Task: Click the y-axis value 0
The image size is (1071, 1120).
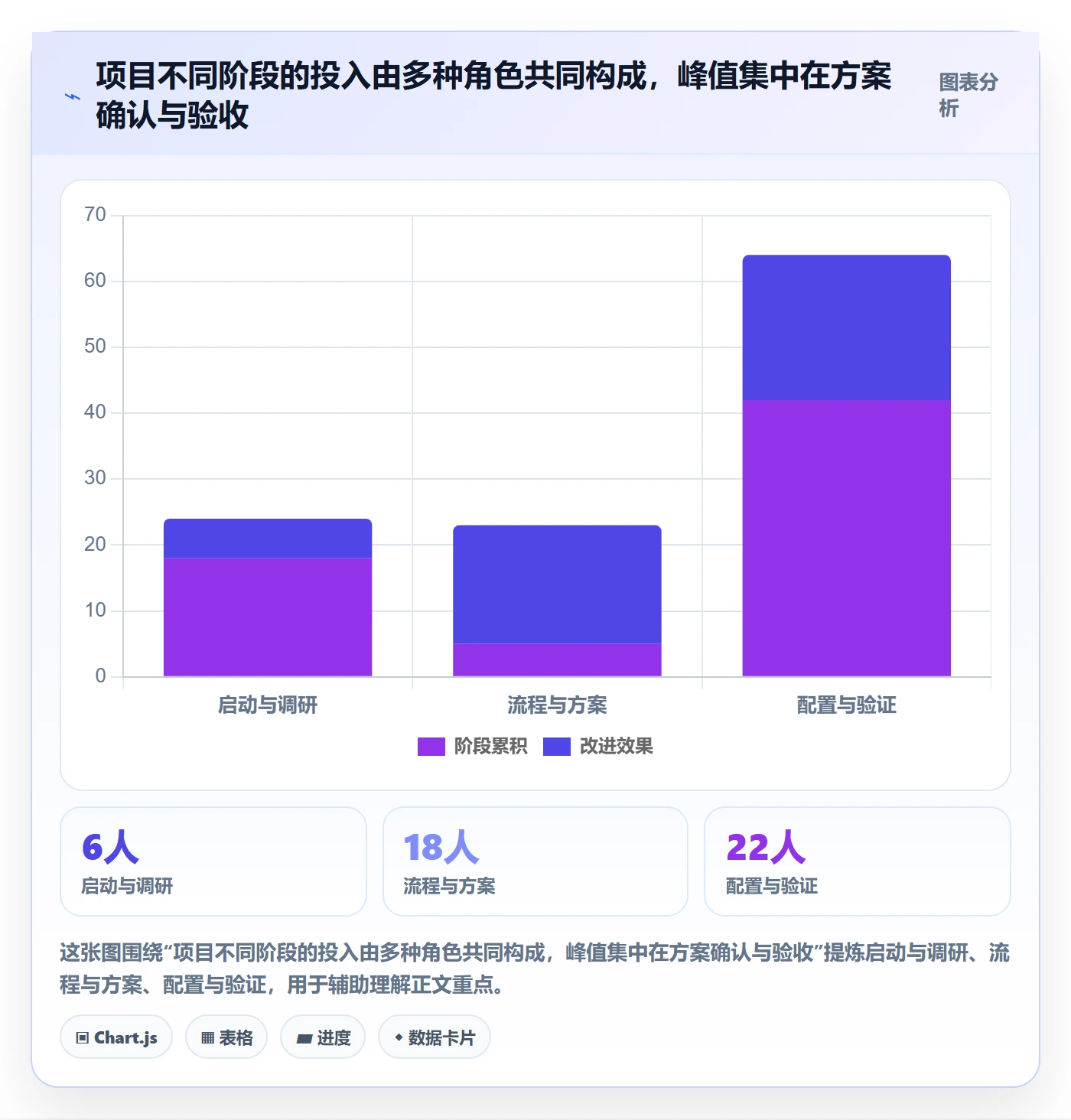Action: coord(100,676)
